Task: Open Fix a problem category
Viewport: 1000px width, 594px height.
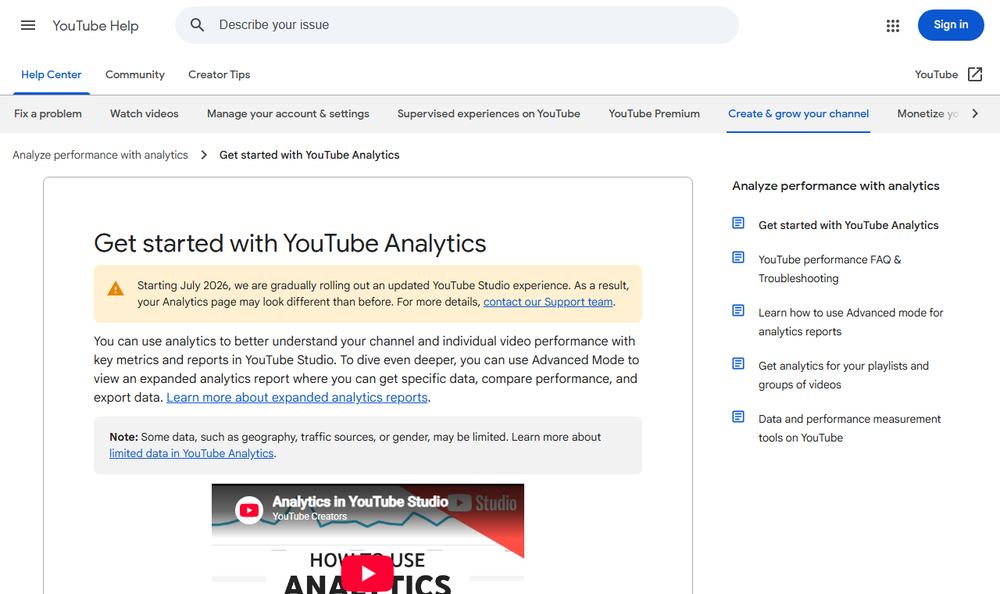Action: point(48,114)
